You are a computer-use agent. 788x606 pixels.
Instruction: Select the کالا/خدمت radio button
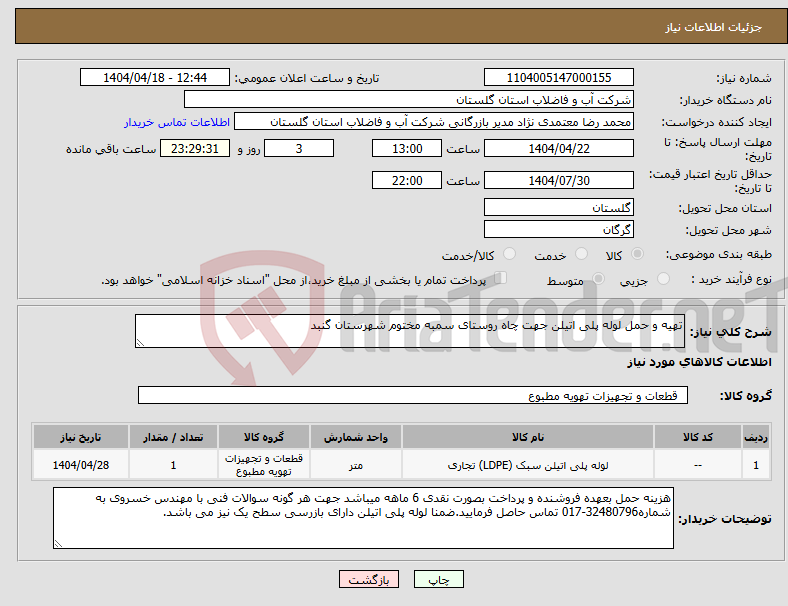510,254
